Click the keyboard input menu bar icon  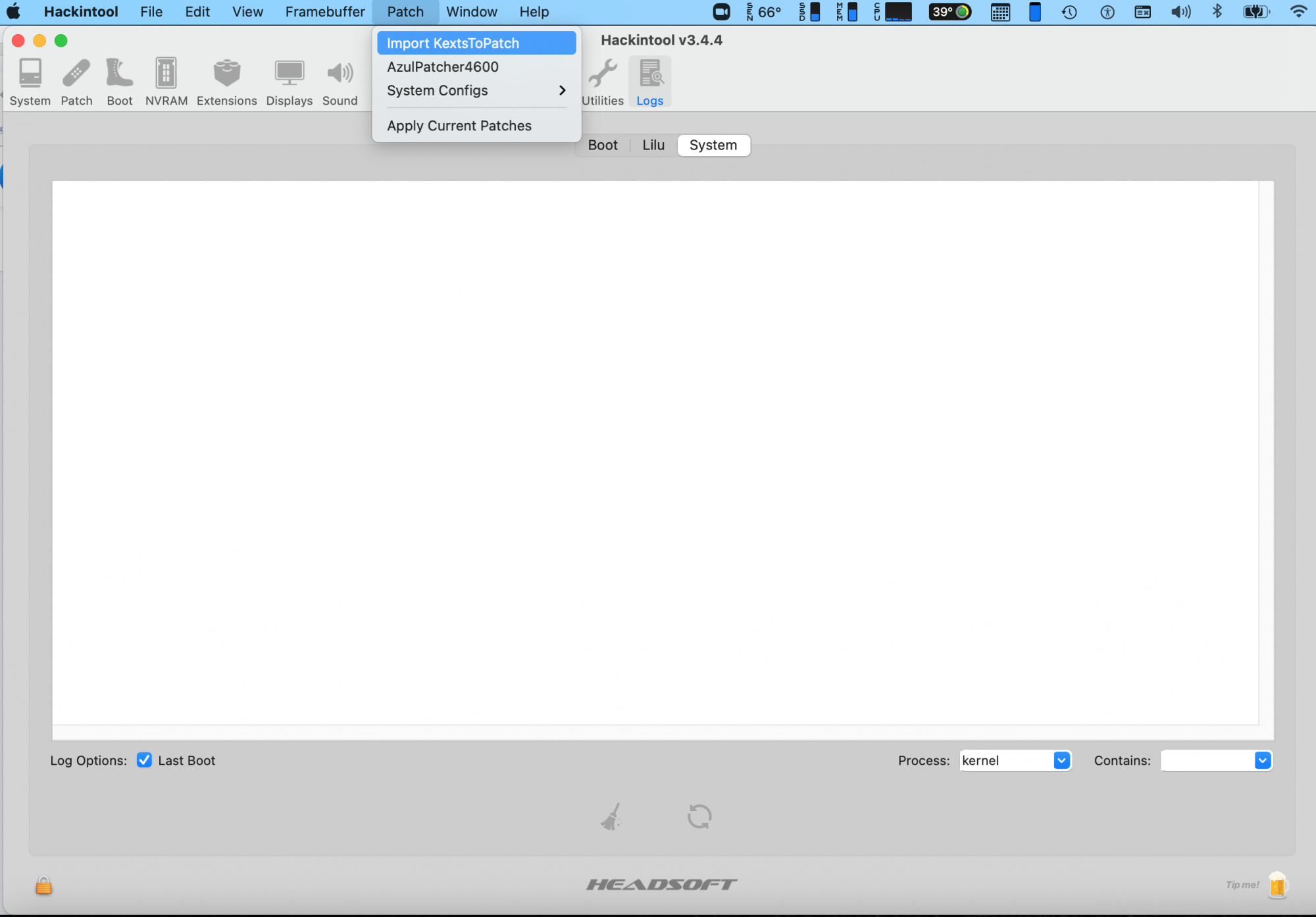(x=1143, y=12)
